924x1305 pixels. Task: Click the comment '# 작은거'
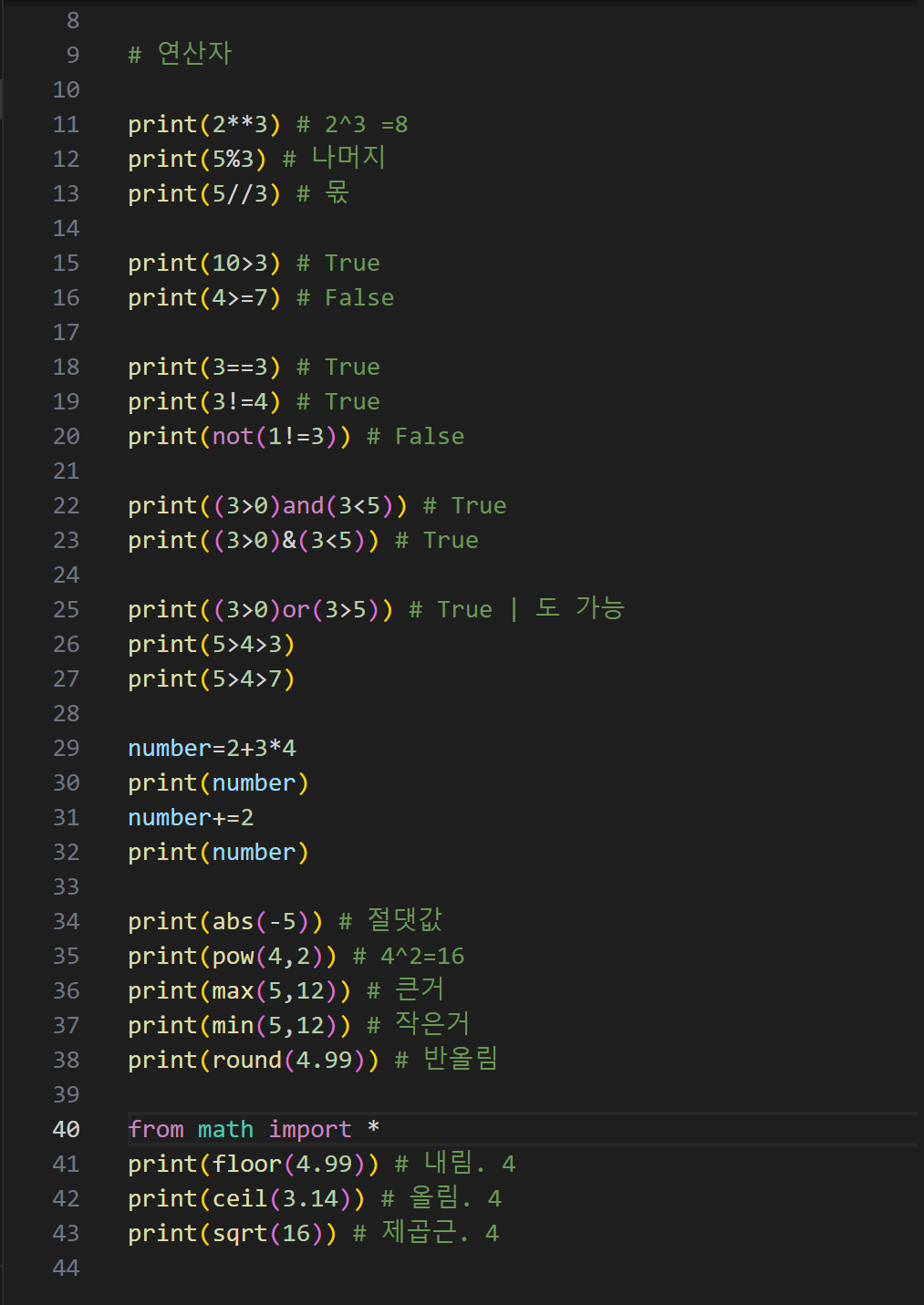click(418, 1024)
